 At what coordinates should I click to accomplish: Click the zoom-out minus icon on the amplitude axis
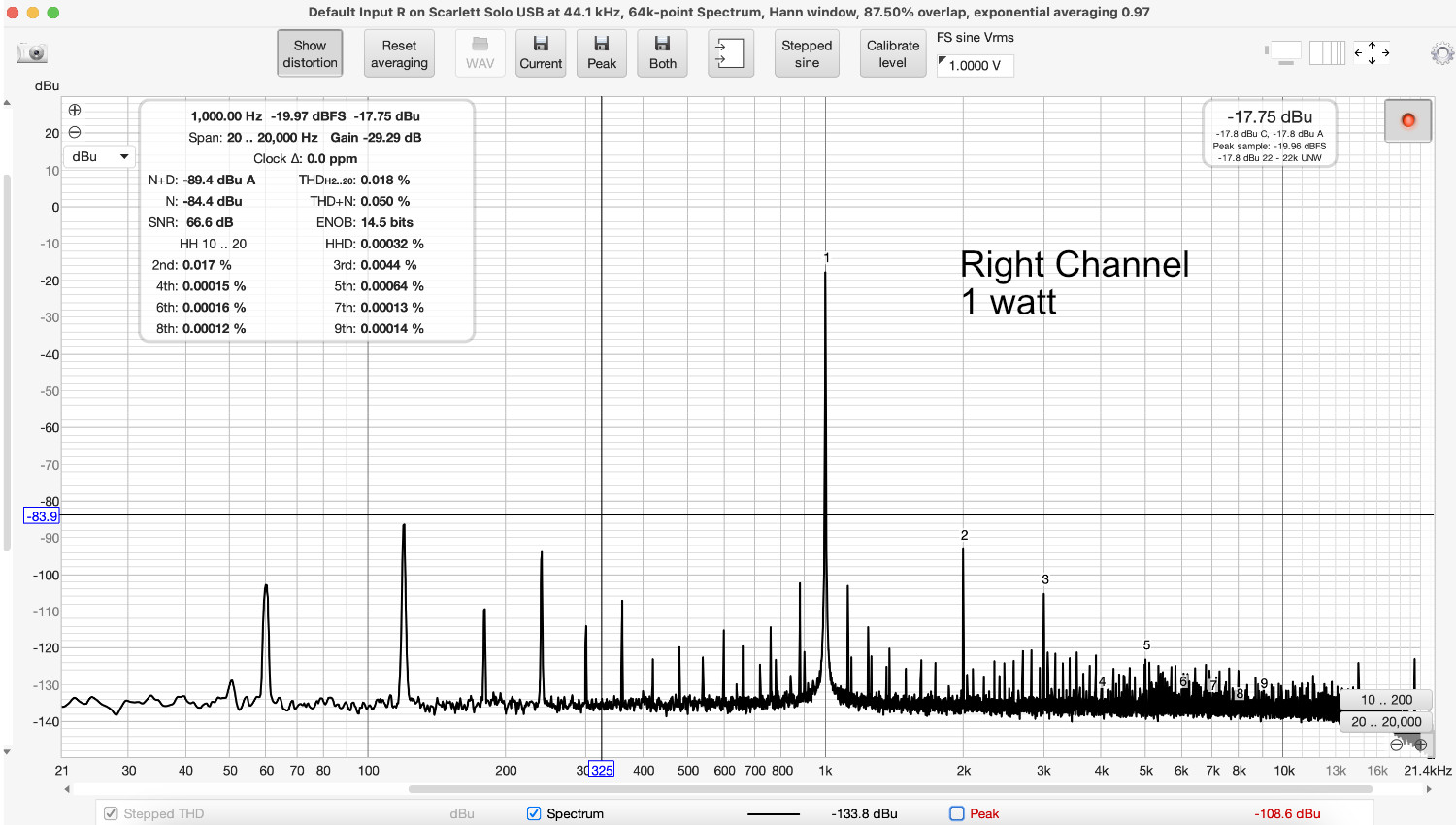(x=75, y=133)
